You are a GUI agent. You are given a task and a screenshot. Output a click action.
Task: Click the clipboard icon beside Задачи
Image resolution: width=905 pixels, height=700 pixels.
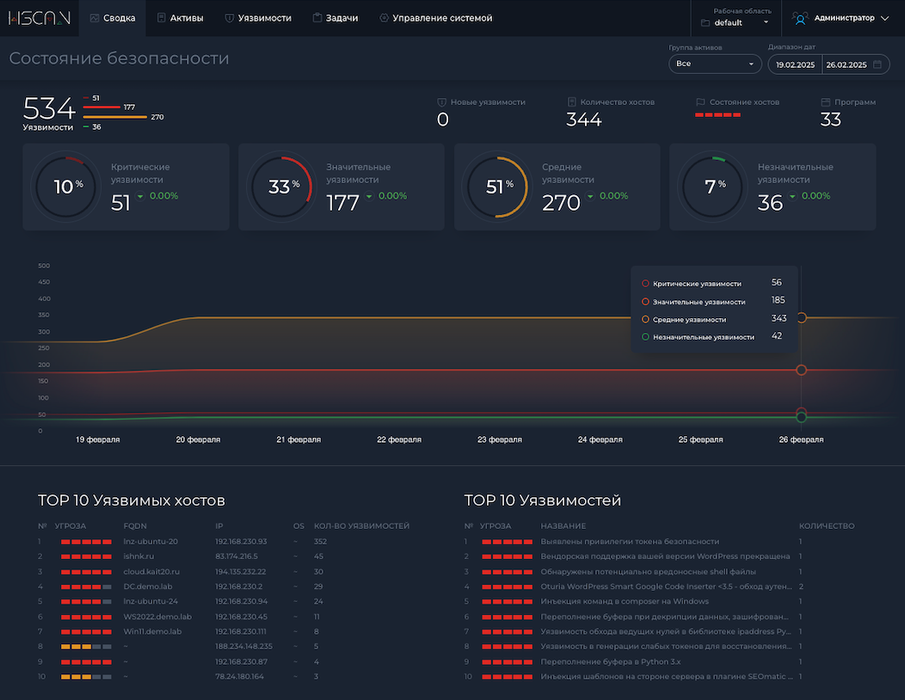[317, 18]
